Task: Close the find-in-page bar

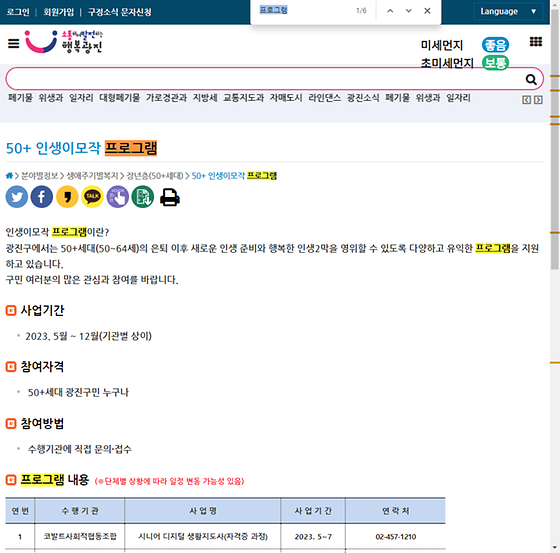Action: click(x=427, y=11)
